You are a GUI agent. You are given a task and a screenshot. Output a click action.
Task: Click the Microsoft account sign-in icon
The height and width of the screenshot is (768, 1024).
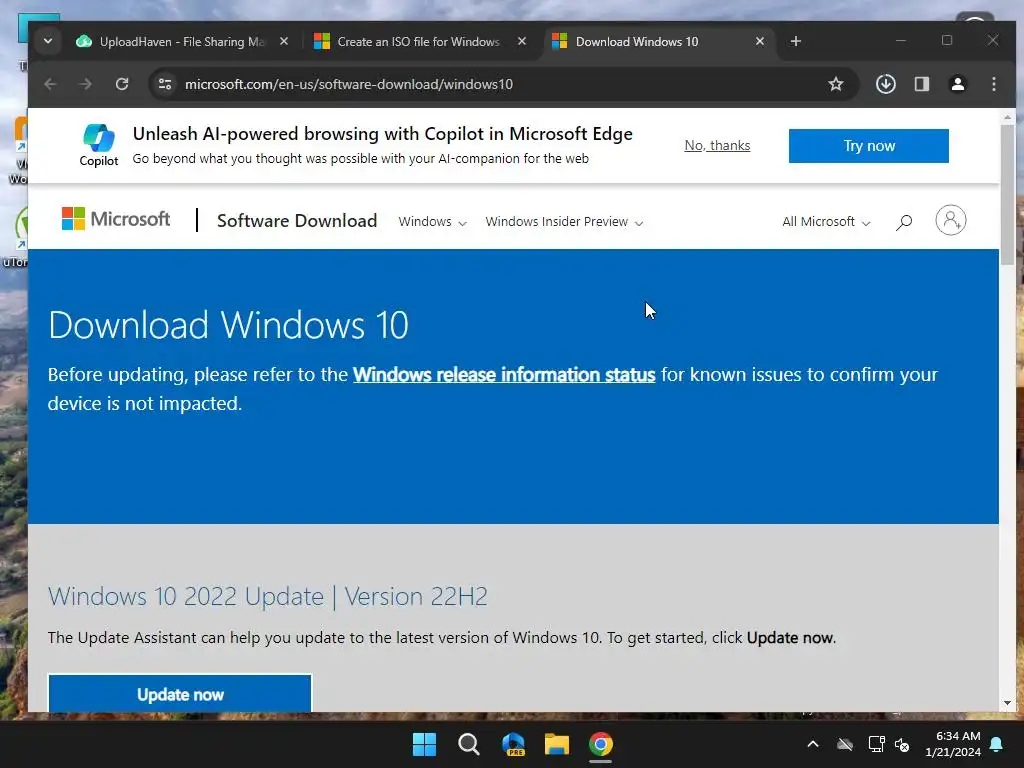pos(951,221)
